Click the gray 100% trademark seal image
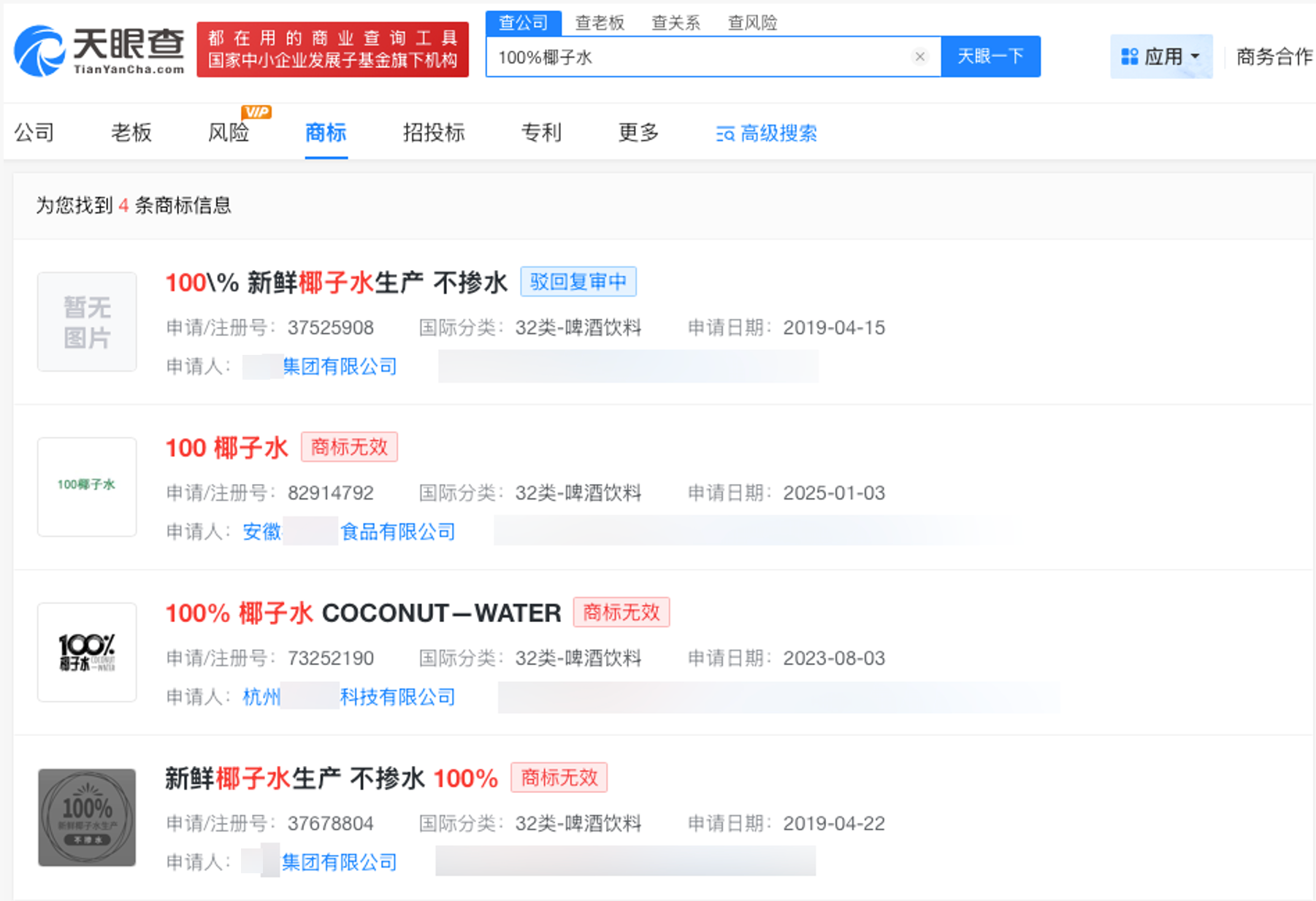The image size is (1316, 901). (86, 818)
